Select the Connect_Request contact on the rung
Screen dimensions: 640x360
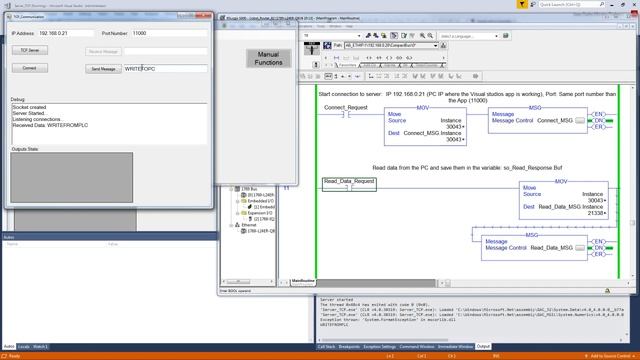tap(346, 115)
